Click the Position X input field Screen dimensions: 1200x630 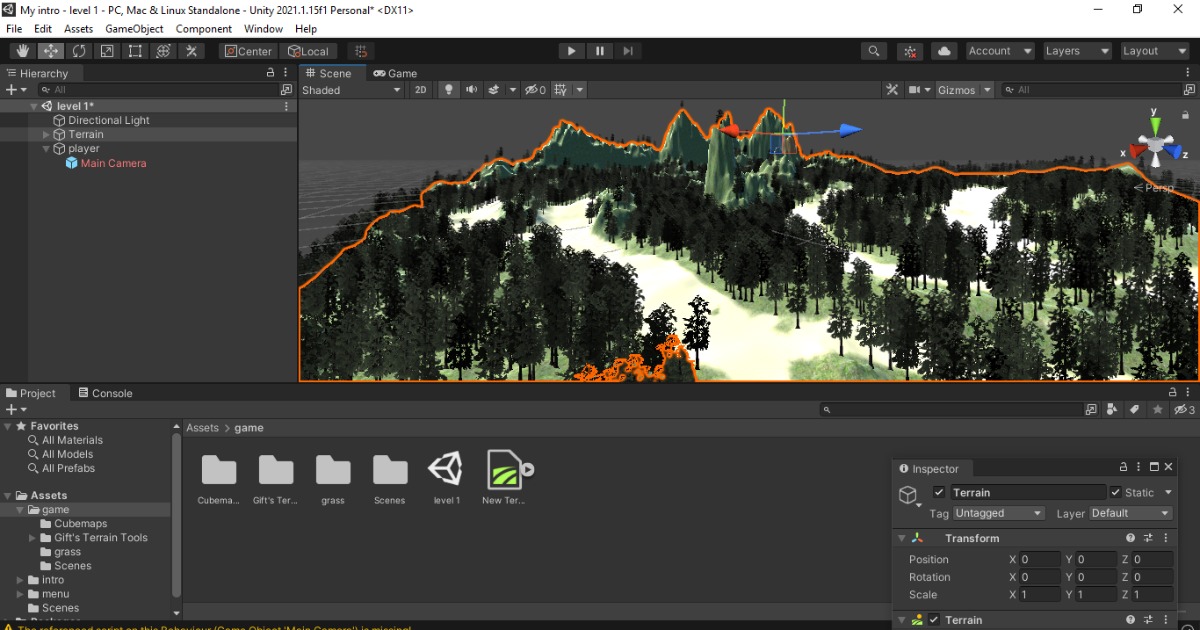tap(1039, 560)
